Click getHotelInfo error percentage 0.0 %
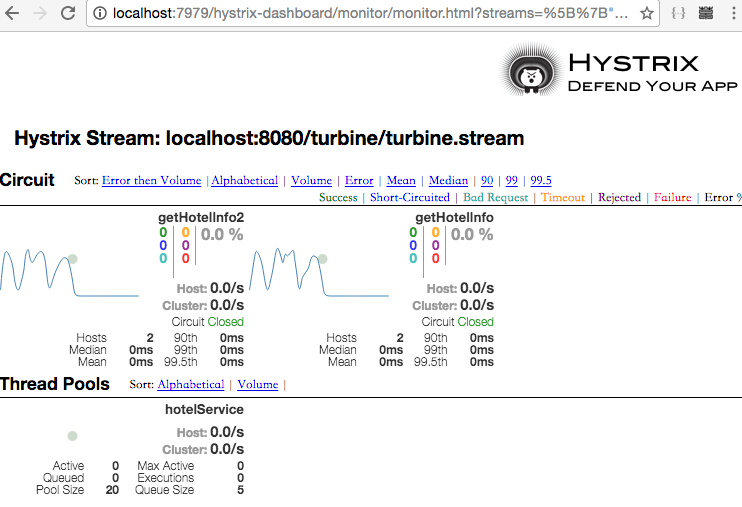 pyautogui.click(x=472, y=234)
